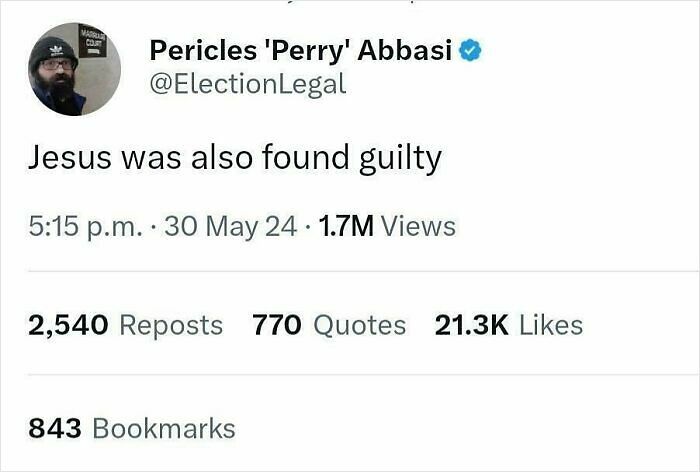The image size is (700, 472).
Task: Click the 'Views' label
Action: click(418, 227)
